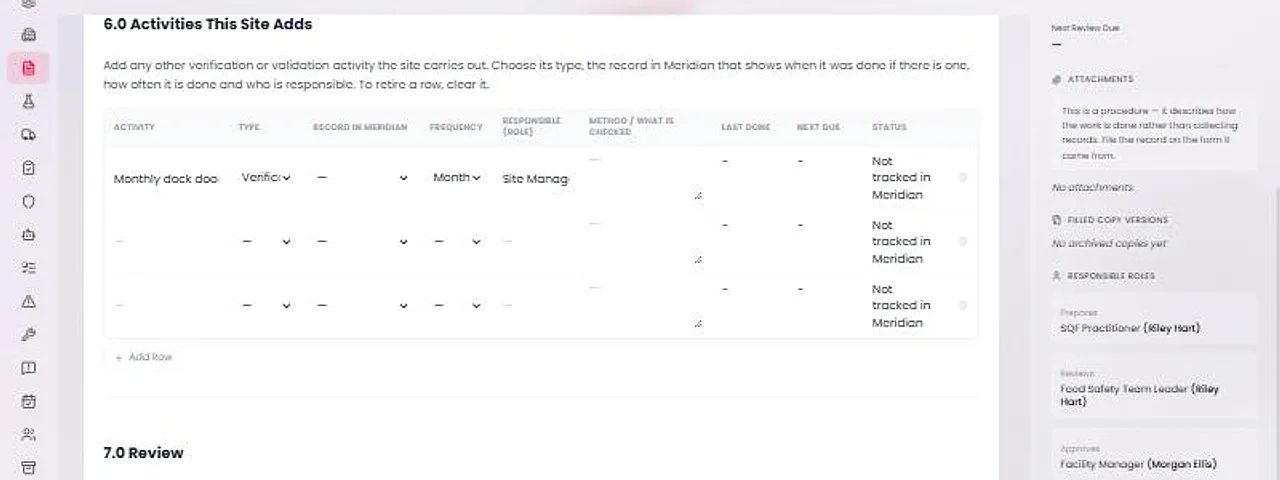Click Method textarea in third row
Image resolution: width=1280 pixels, height=480 pixels.
pyautogui.click(x=645, y=305)
